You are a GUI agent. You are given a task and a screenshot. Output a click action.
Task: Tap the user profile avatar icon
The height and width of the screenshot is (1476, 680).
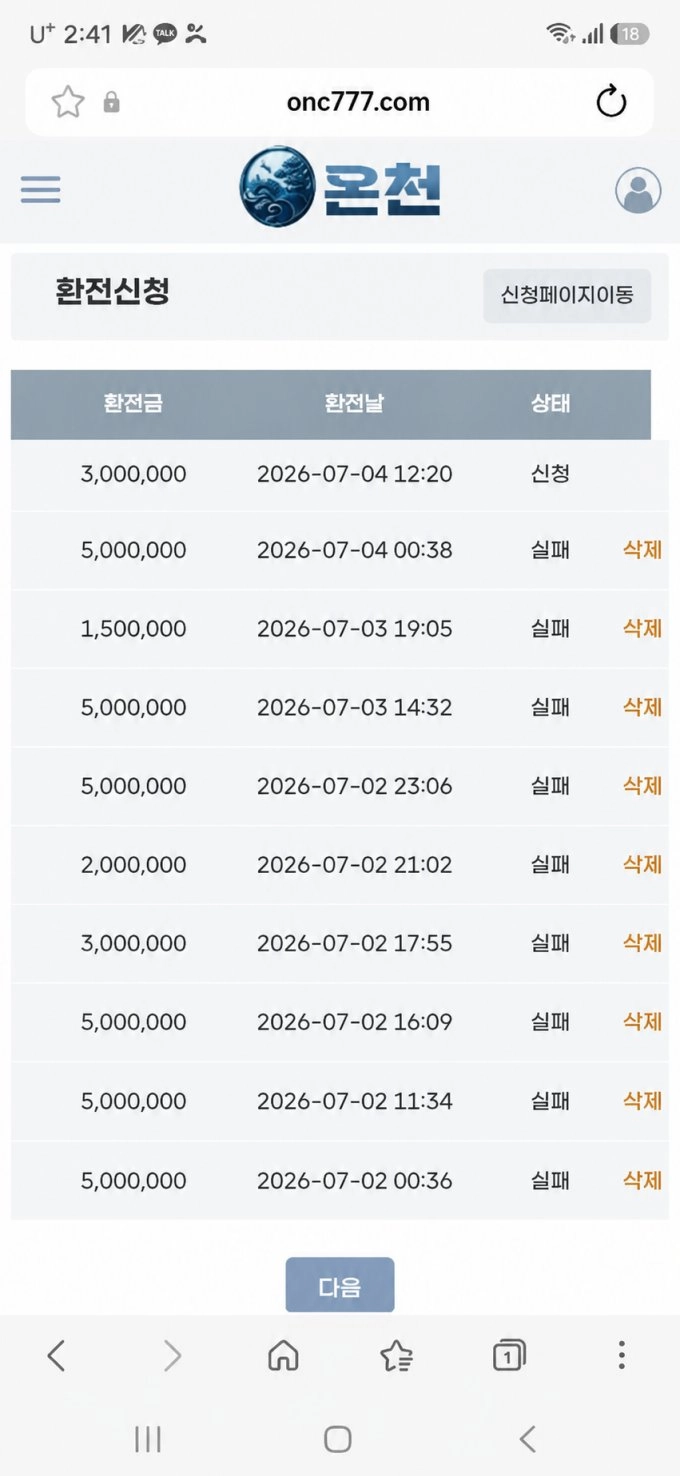pyautogui.click(x=638, y=189)
